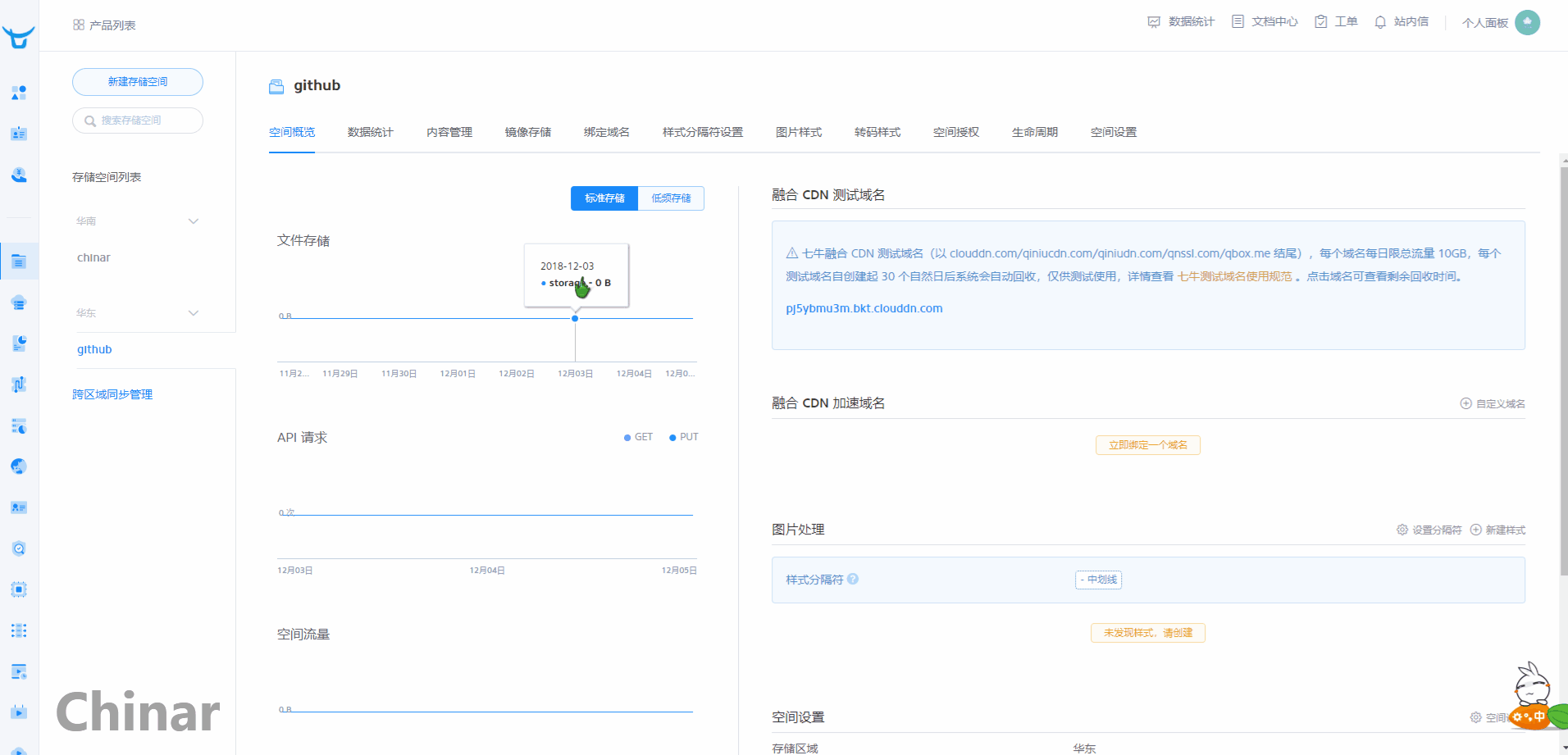
Task: Click the orange IME language widget
Action: pyautogui.click(x=1529, y=716)
